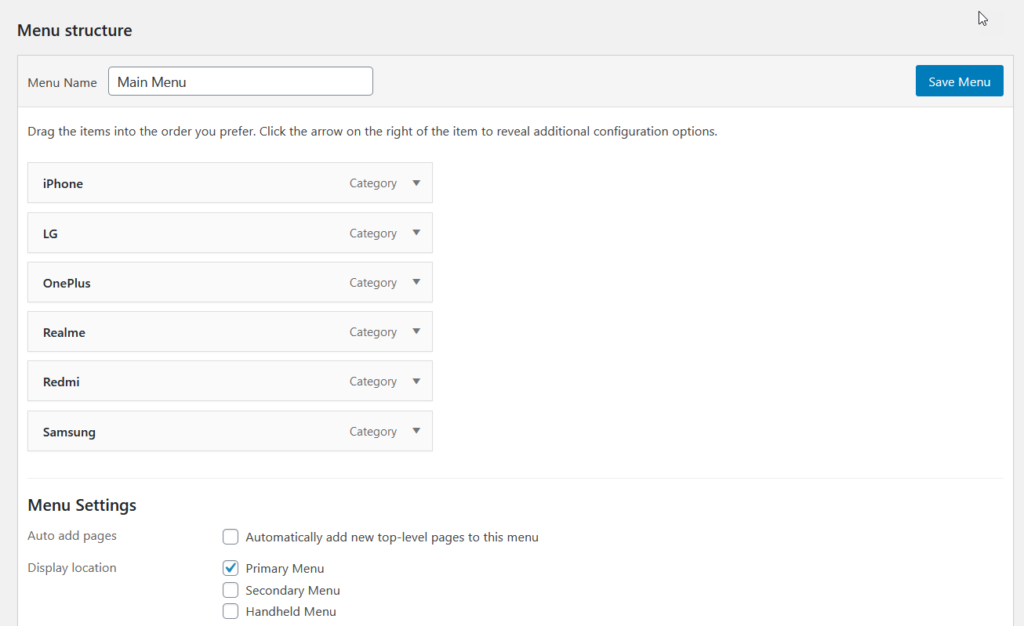Expand the OnePlus menu item arrow
1024x626 pixels.
(416, 282)
